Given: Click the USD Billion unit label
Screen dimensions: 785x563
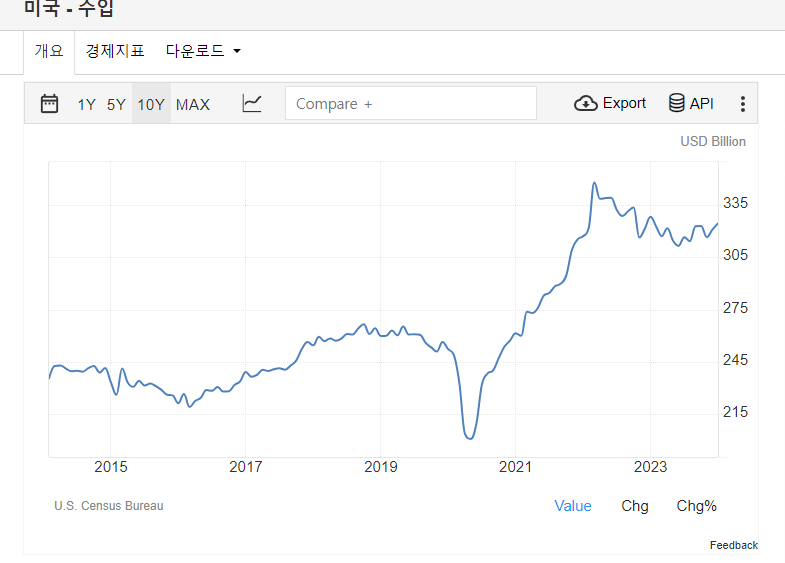Looking at the screenshot, I should point(713,142).
